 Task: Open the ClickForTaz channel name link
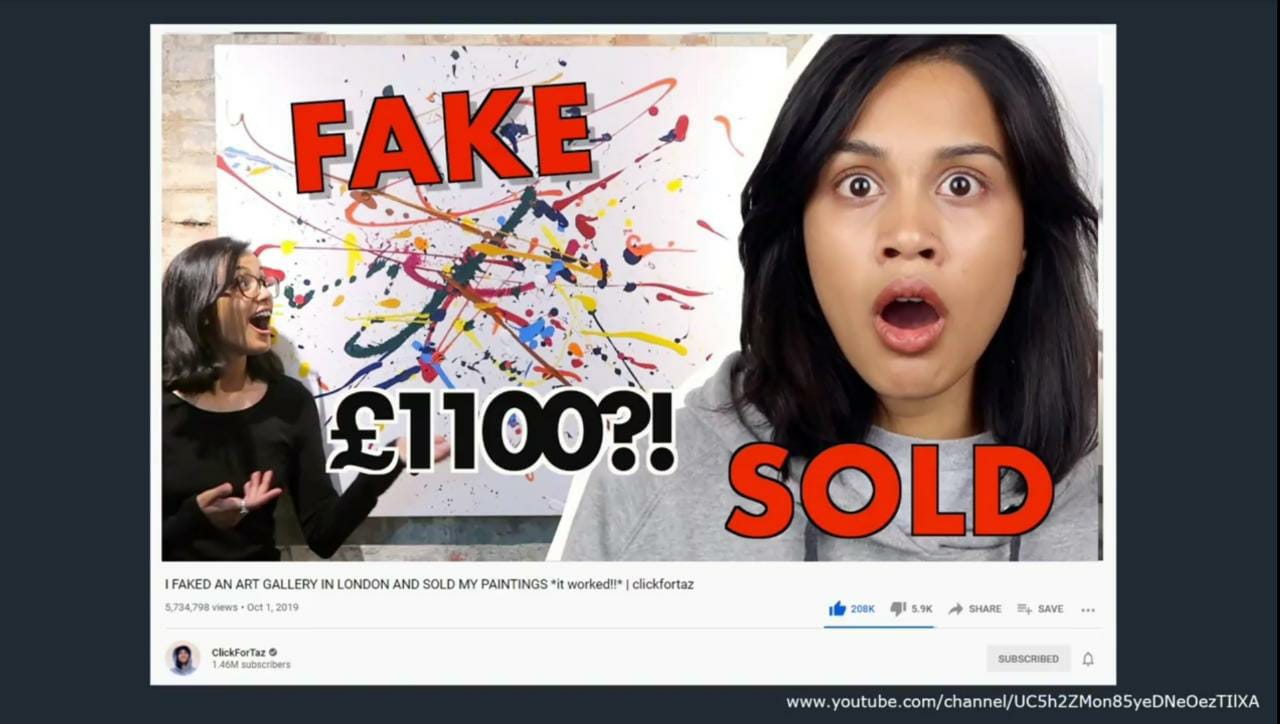pos(238,652)
